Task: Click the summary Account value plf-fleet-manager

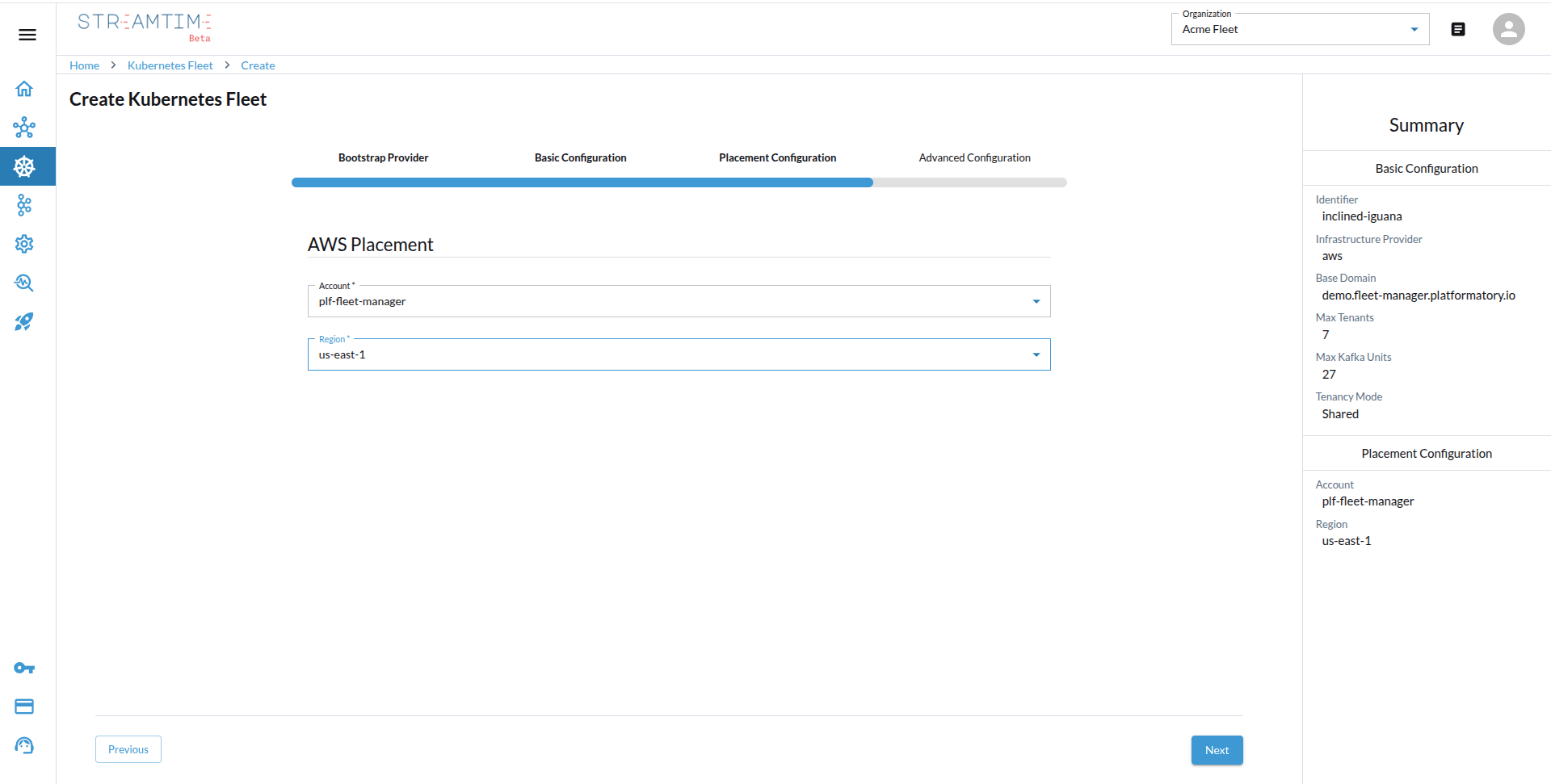Action: [x=1368, y=501]
